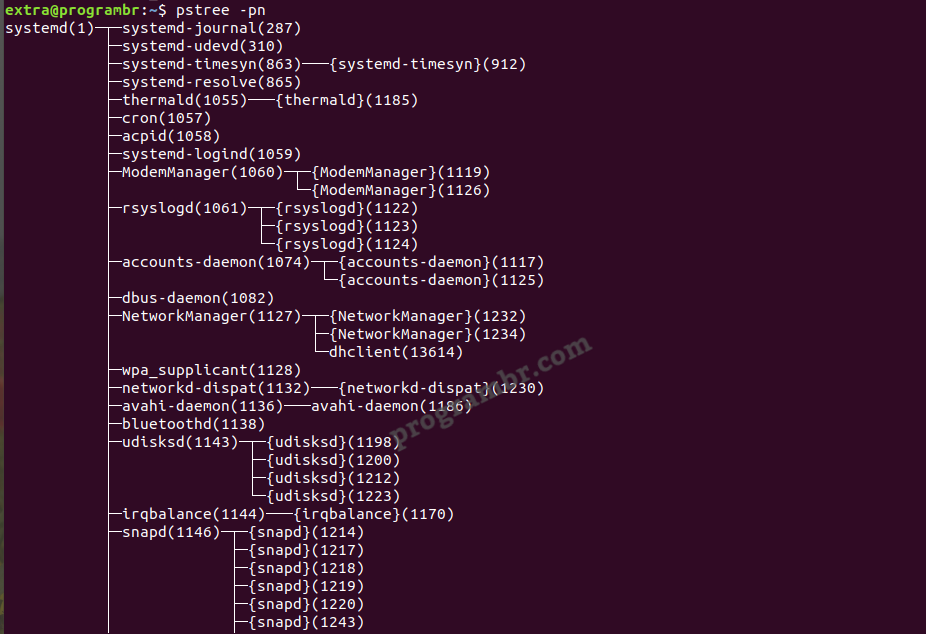Viewport: 926px width, 634px height.
Task: Select {ModemManager}(1126) thread entry
Action: point(400,190)
